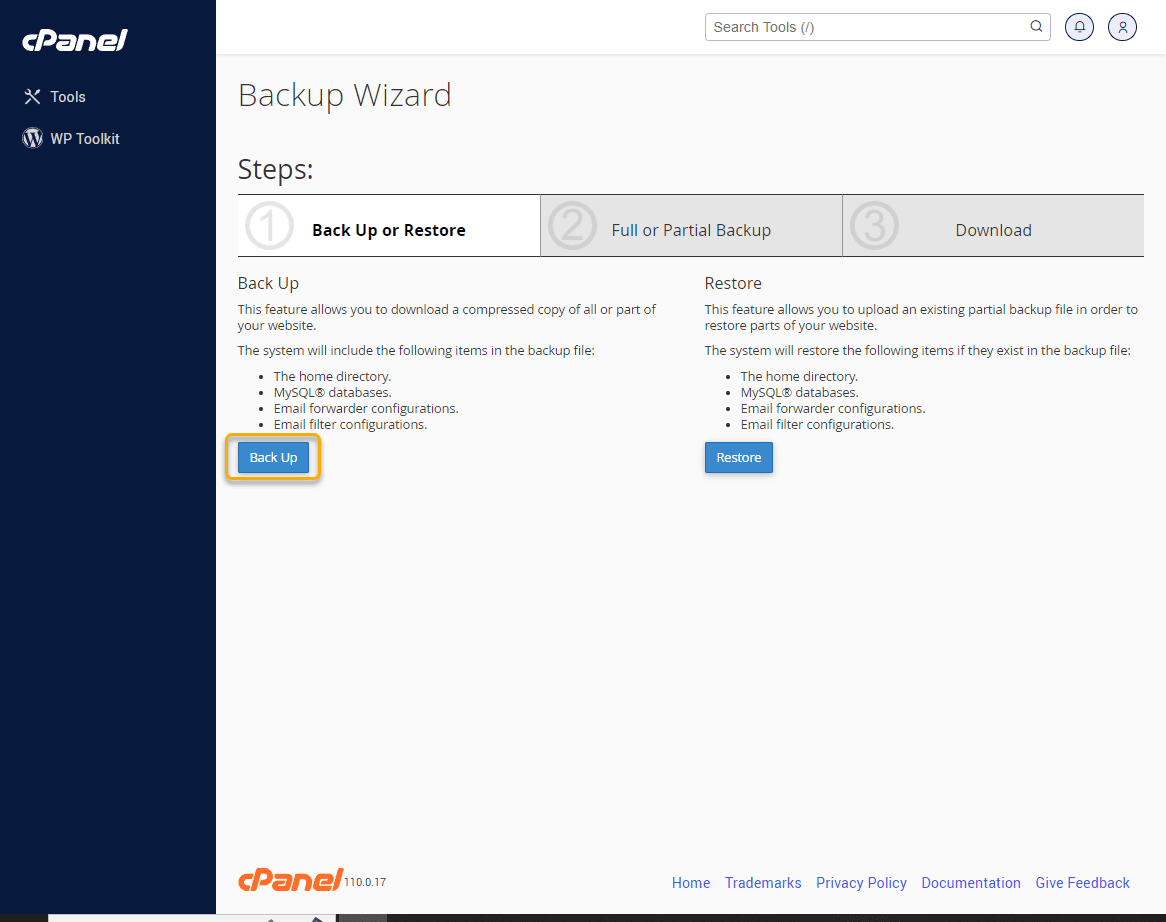Open the Documentation footer link
1166x922 pixels.
[x=971, y=883]
